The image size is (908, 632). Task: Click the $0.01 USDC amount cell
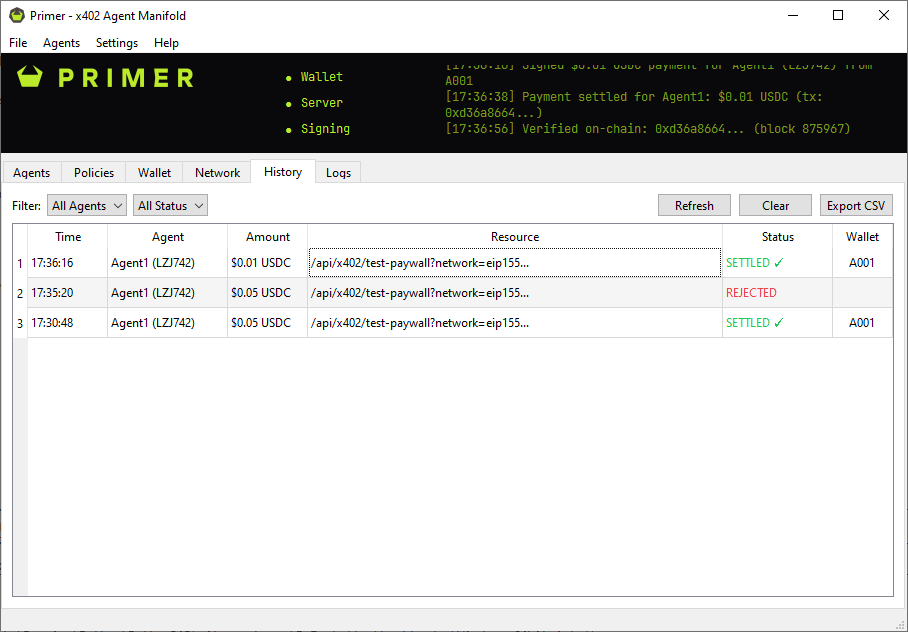(x=268, y=263)
